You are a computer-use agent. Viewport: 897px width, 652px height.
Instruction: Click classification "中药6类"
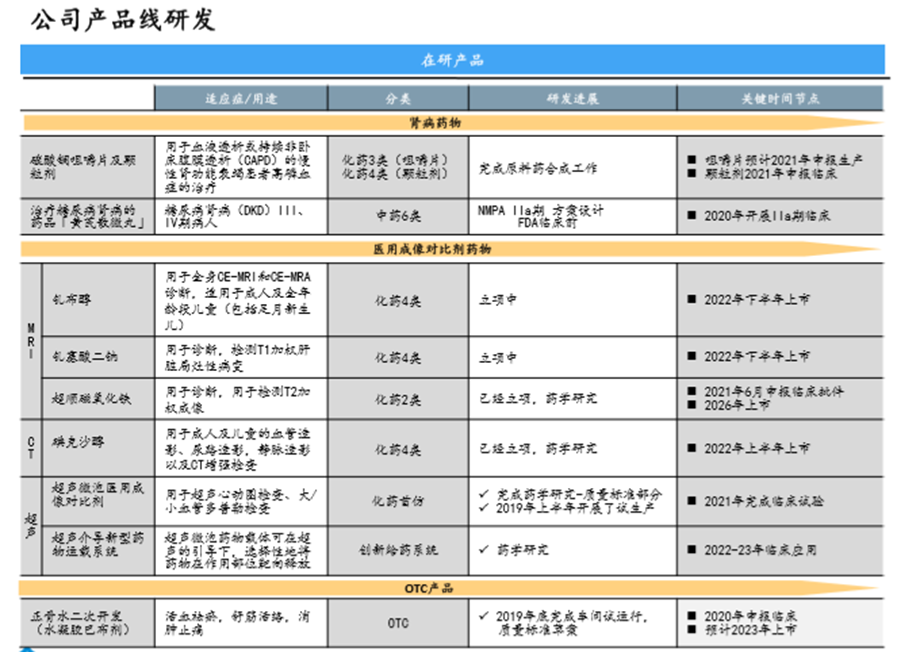click(398, 216)
